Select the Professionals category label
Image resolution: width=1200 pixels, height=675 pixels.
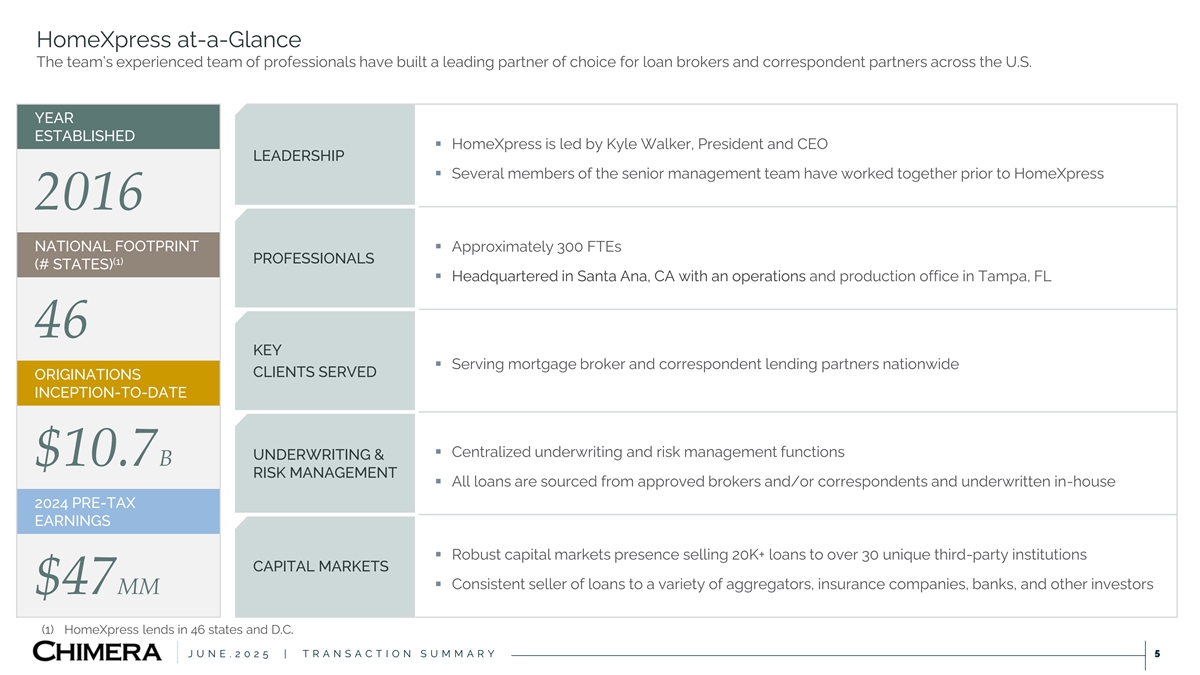tap(313, 259)
